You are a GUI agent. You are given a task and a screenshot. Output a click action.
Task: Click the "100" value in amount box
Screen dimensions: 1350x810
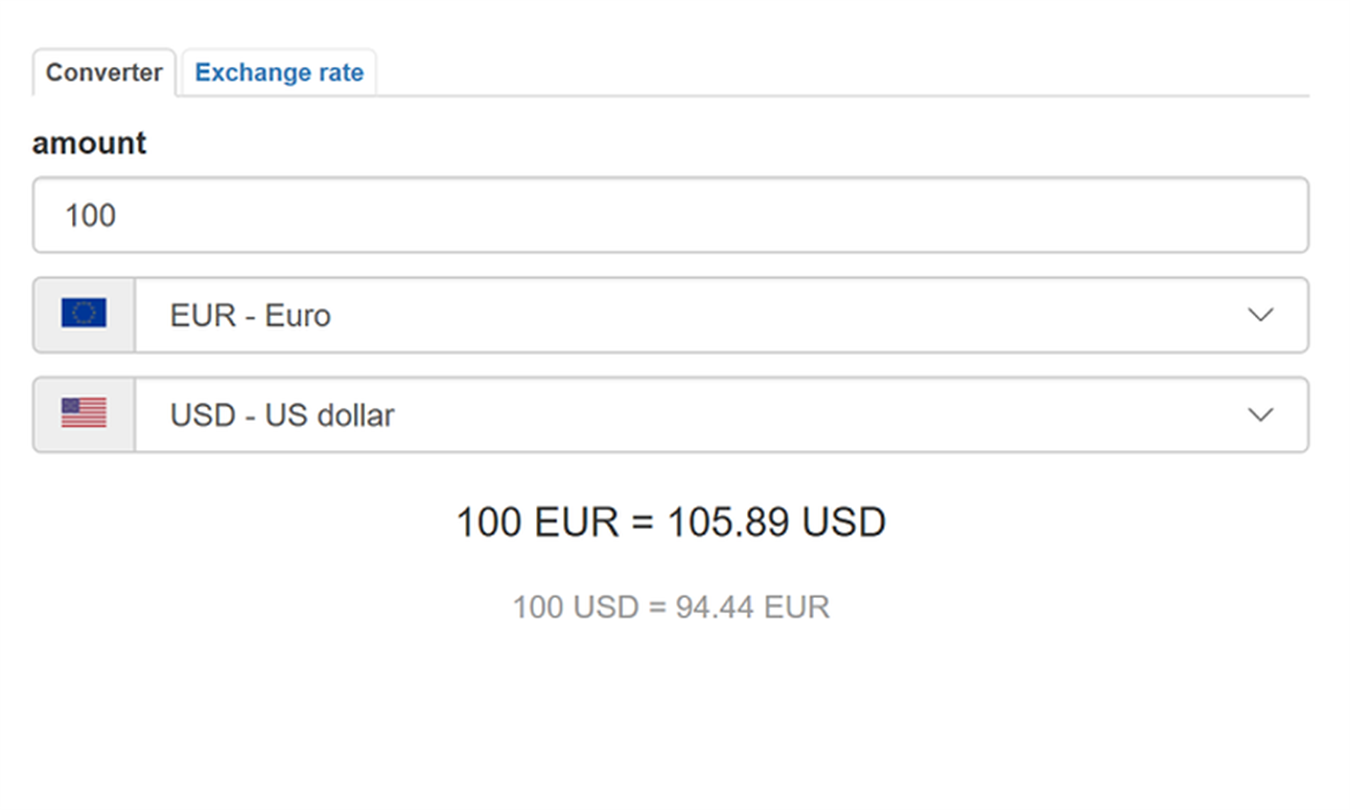(91, 215)
